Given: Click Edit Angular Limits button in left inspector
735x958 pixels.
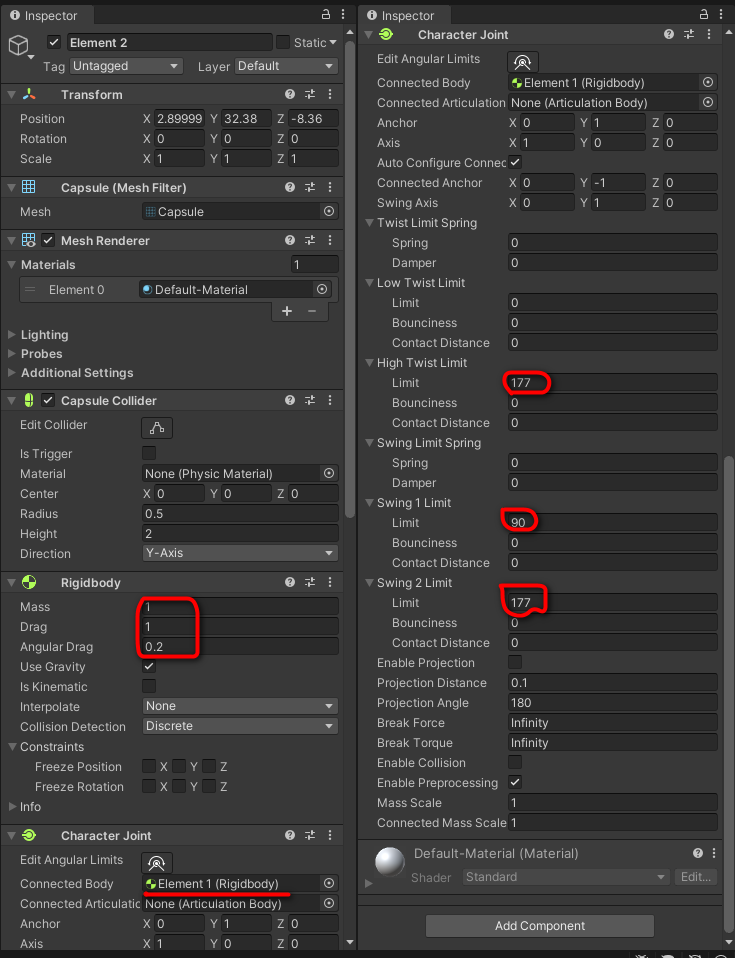Looking at the screenshot, I should tap(156, 862).
